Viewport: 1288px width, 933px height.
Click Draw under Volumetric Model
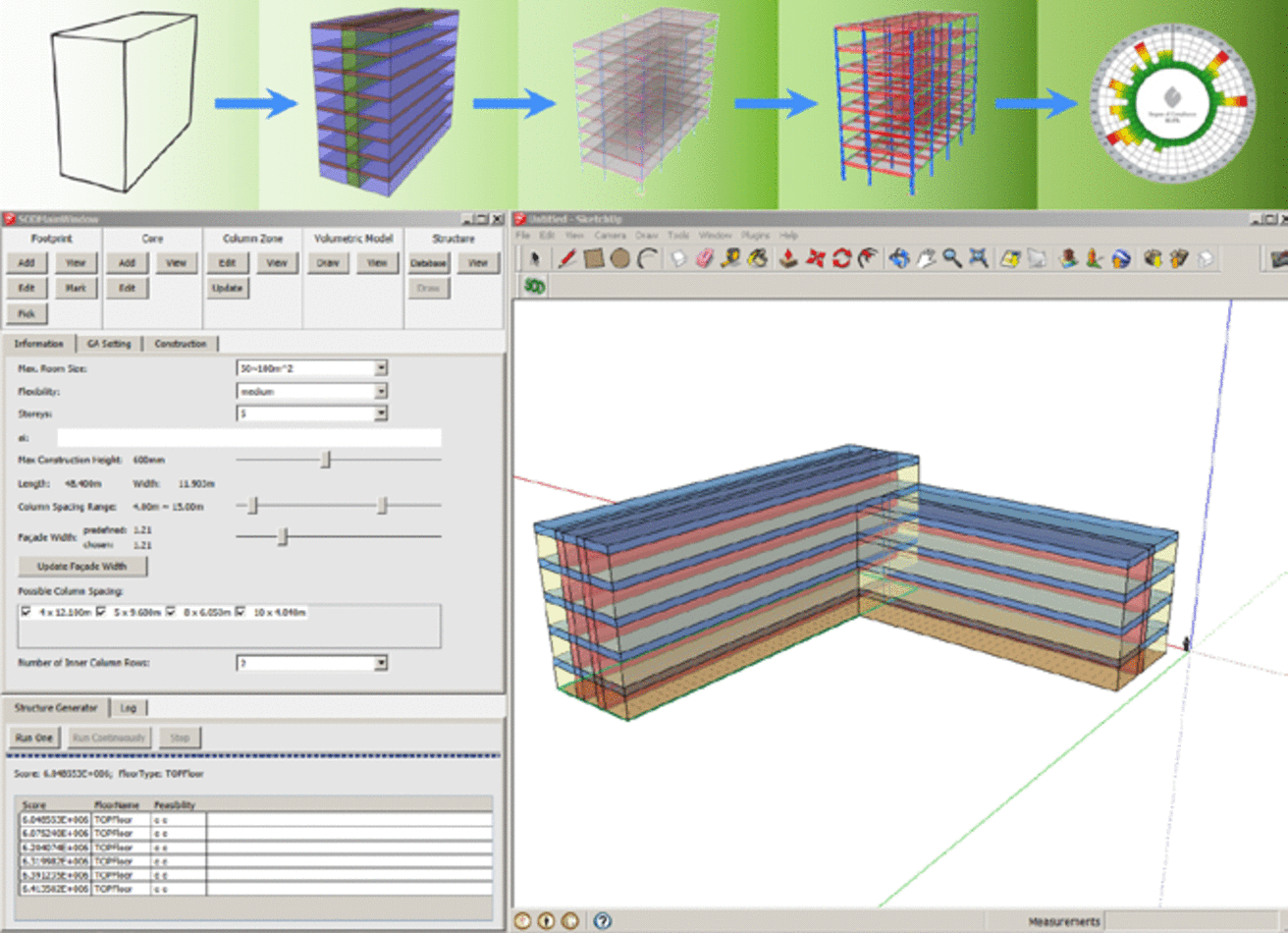pos(328,263)
